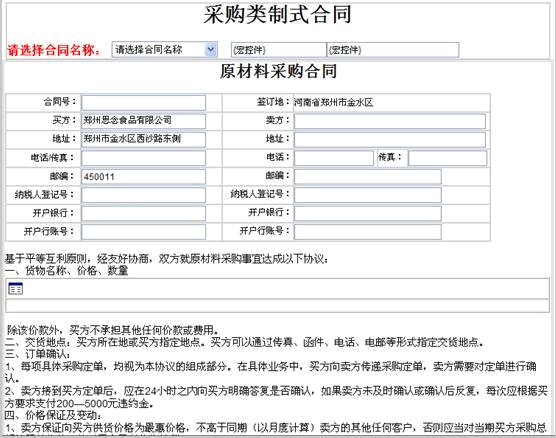Screen dimensions: 556x438
Task: Click the 四、价格保证及变动 heading line
Action: (x=53, y=415)
